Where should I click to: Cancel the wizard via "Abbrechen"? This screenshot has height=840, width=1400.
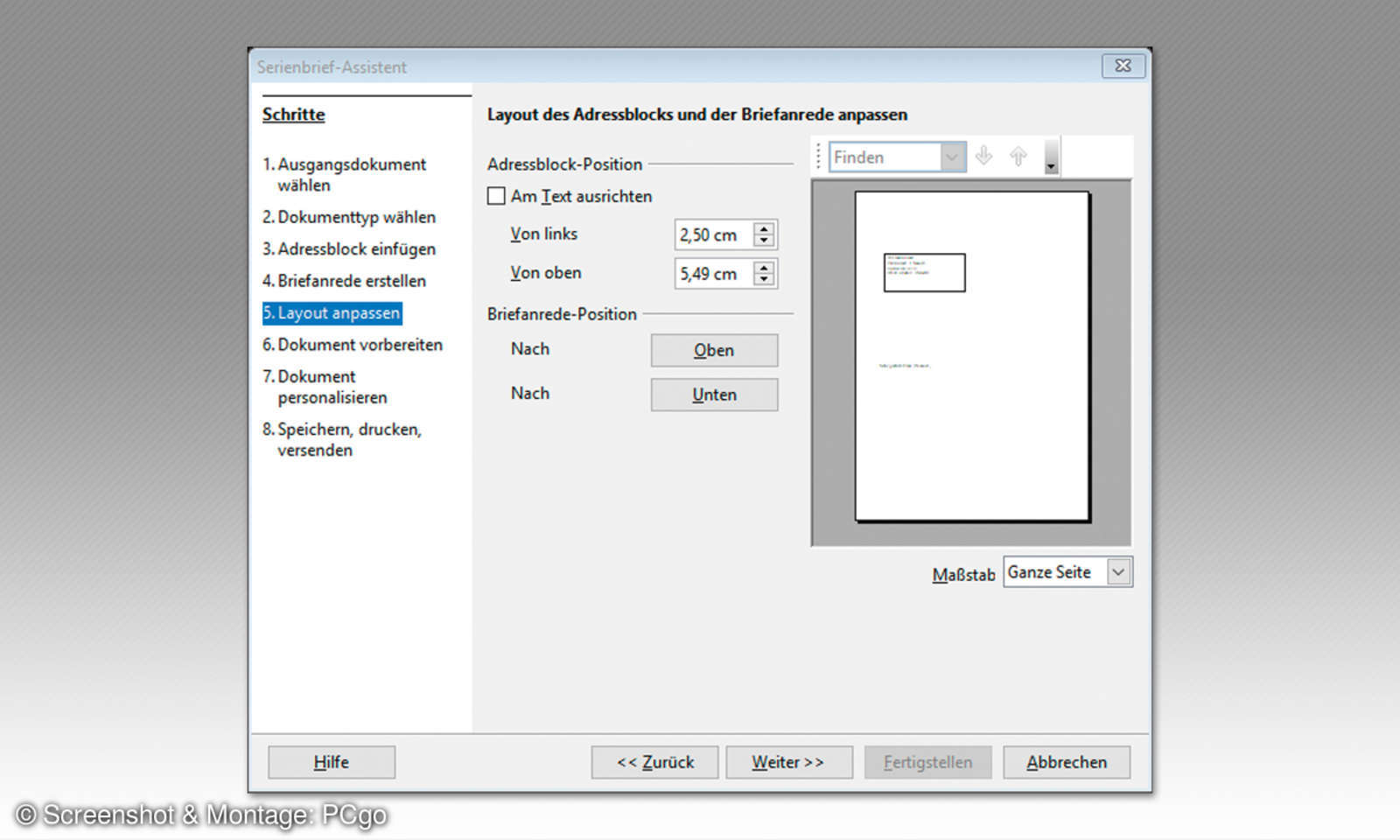(x=1066, y=761)
